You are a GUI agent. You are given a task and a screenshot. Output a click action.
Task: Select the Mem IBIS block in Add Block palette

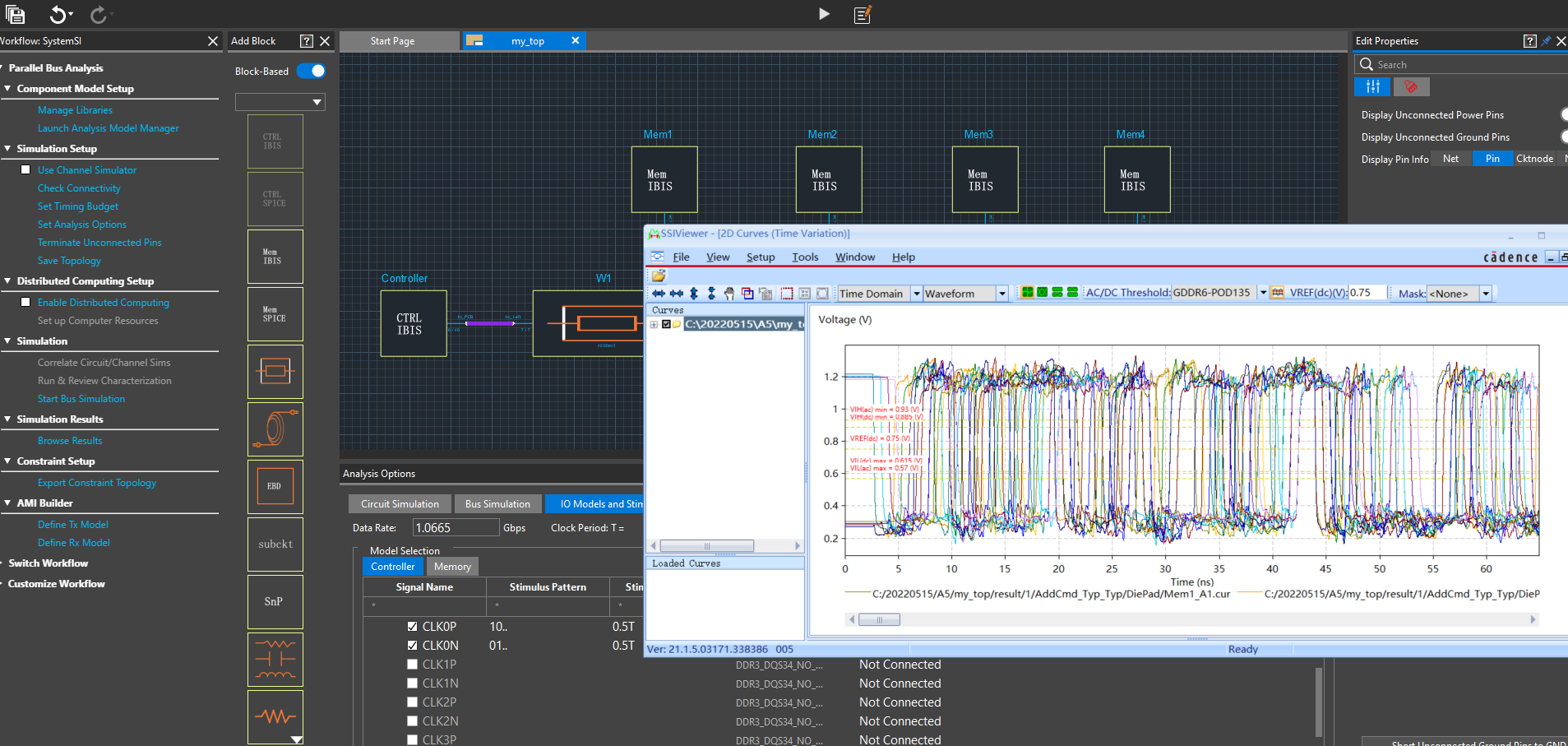[x=275, y=257]
